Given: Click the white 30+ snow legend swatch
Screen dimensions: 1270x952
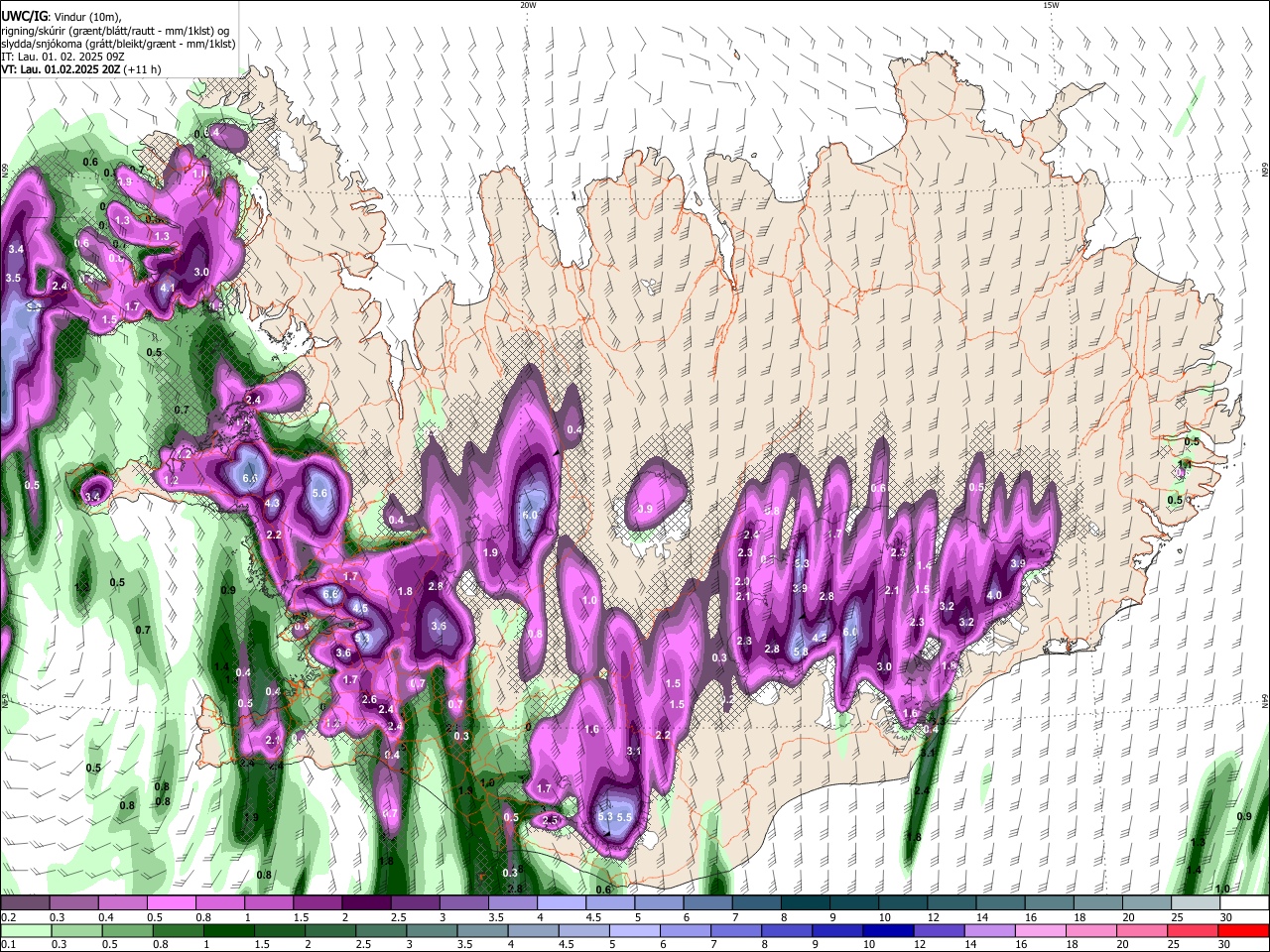Looking at the screenshot, I should point(1244,903).
